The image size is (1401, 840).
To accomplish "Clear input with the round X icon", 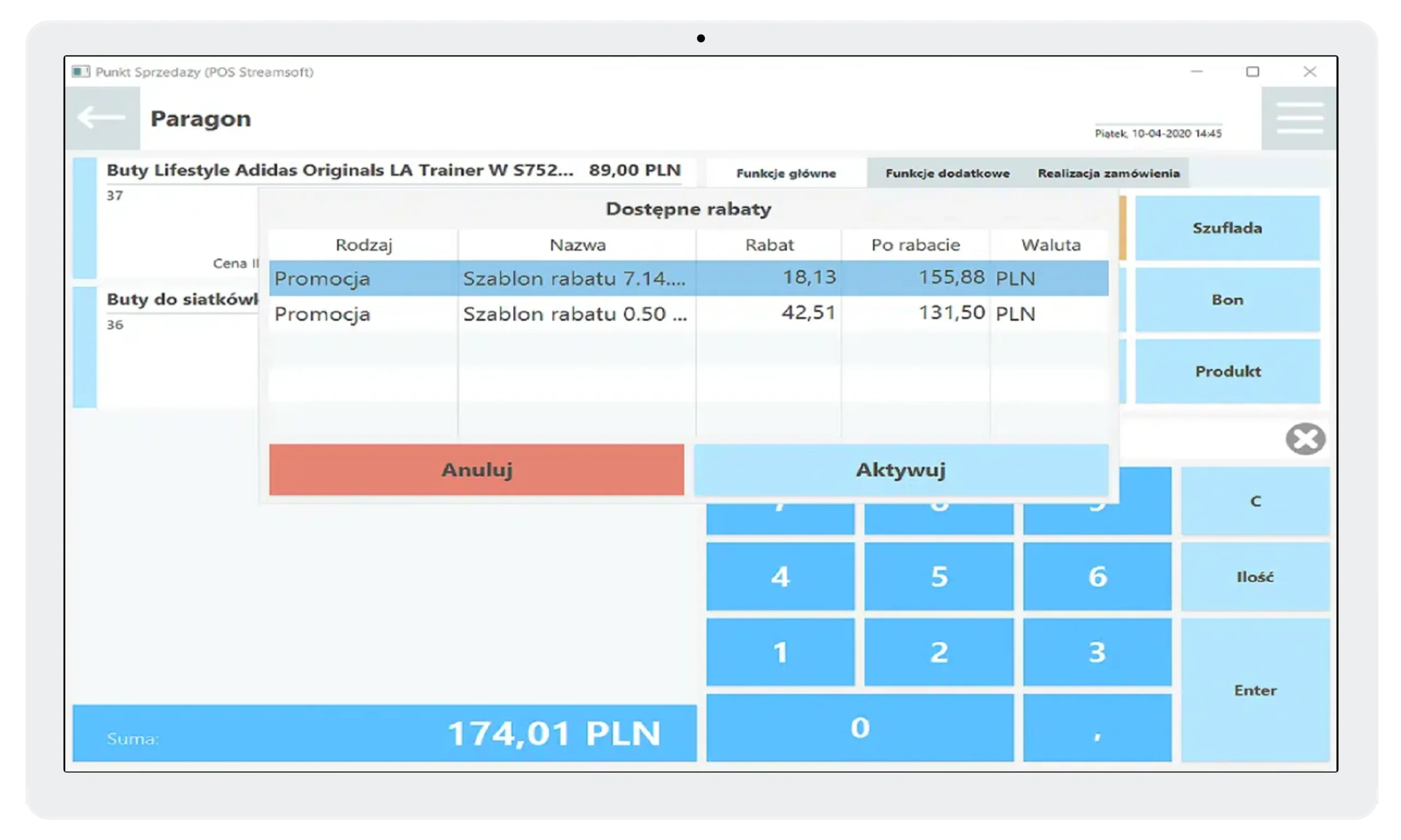I will point(1305,439).
